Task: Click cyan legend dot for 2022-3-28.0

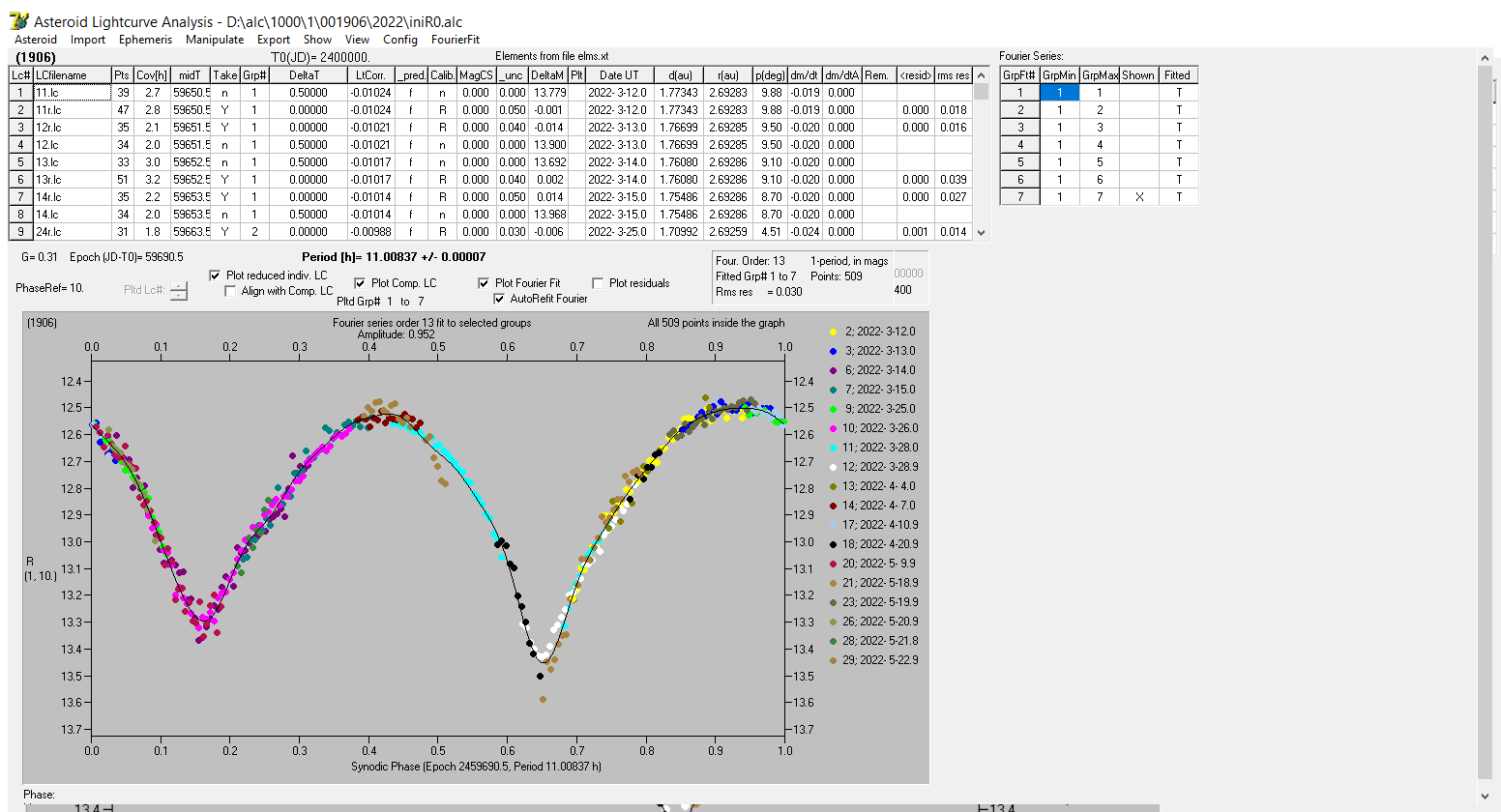Action: point(833,448)
